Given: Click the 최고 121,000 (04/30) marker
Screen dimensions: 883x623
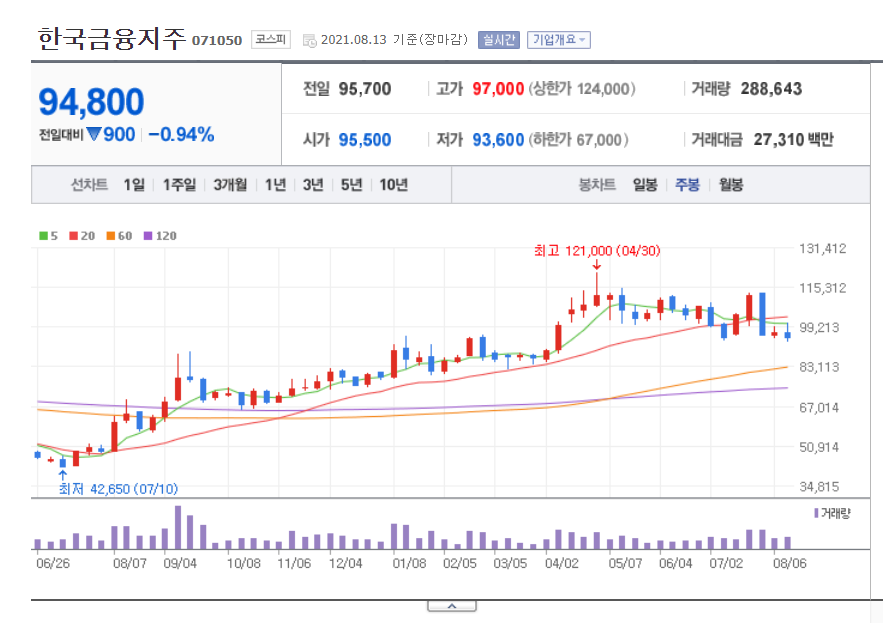Looking at the screenshot, I should tap(597, 251).
